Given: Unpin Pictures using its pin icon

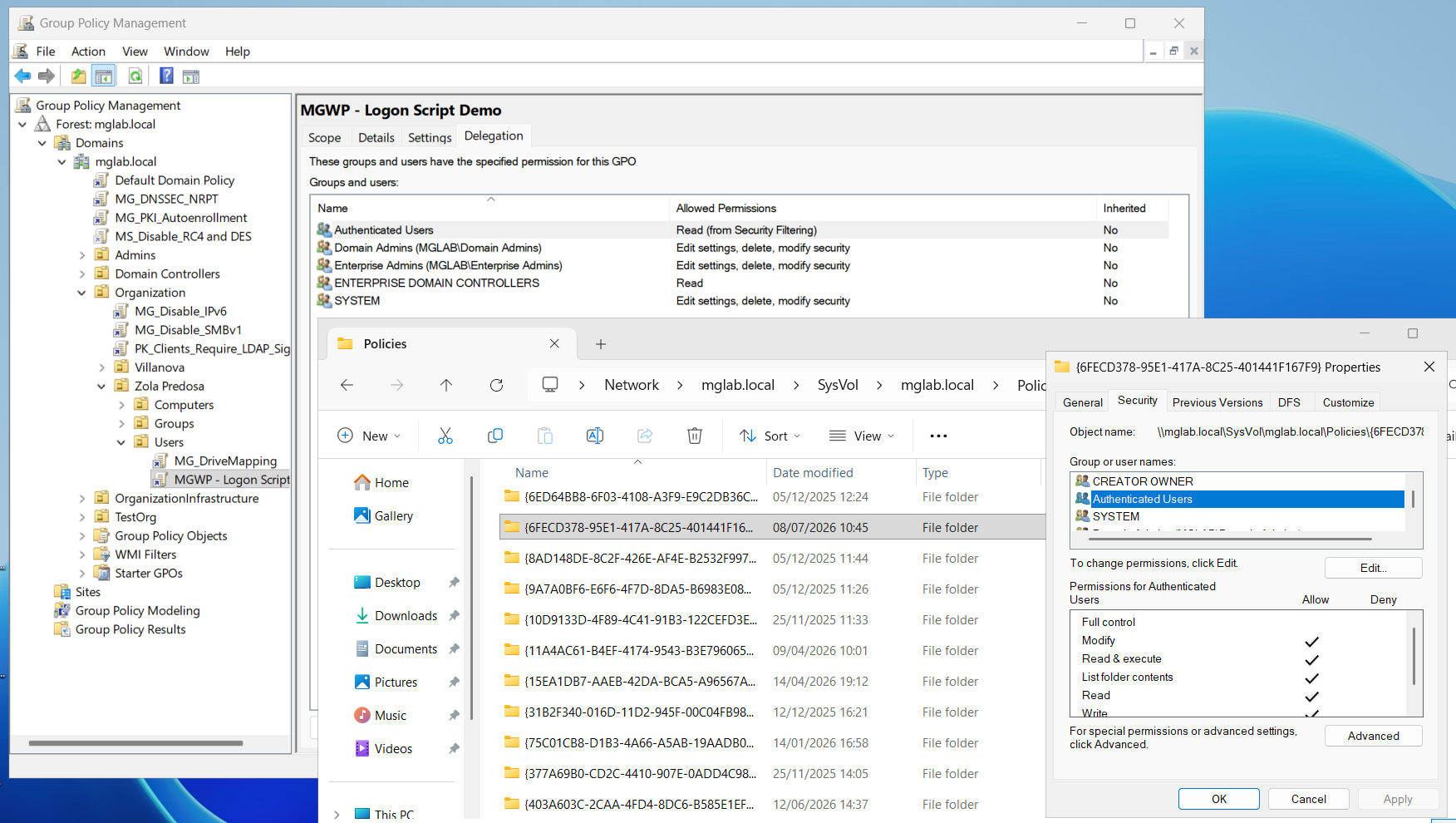Looking at the screenshot, I should [454, 683].
